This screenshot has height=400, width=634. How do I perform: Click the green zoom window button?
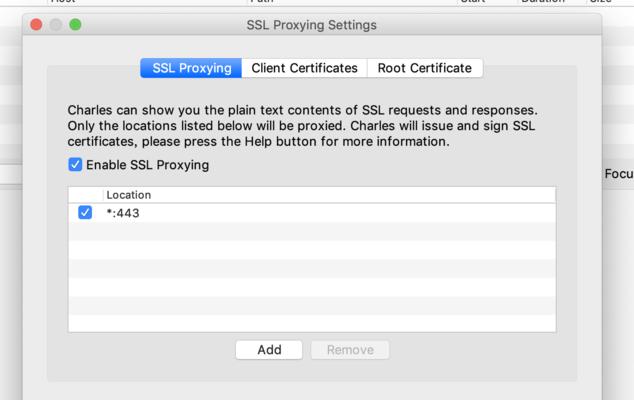click(x=75, y=25)
